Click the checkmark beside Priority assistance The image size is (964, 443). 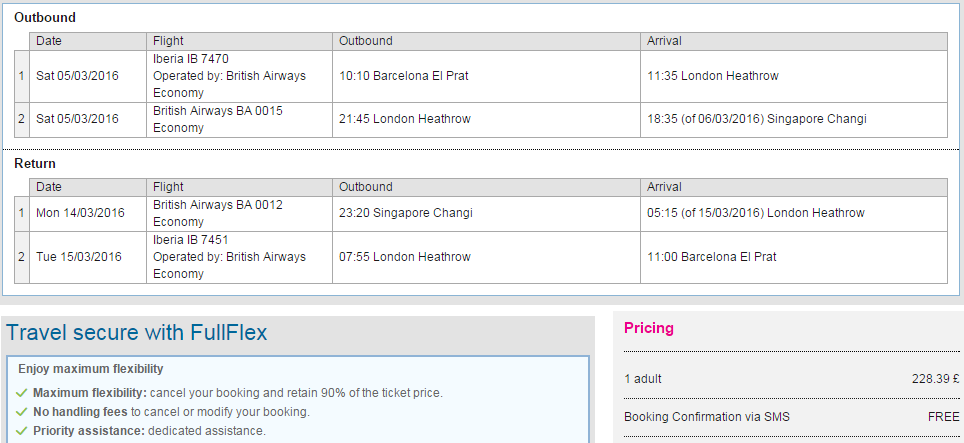pos(22,431)
